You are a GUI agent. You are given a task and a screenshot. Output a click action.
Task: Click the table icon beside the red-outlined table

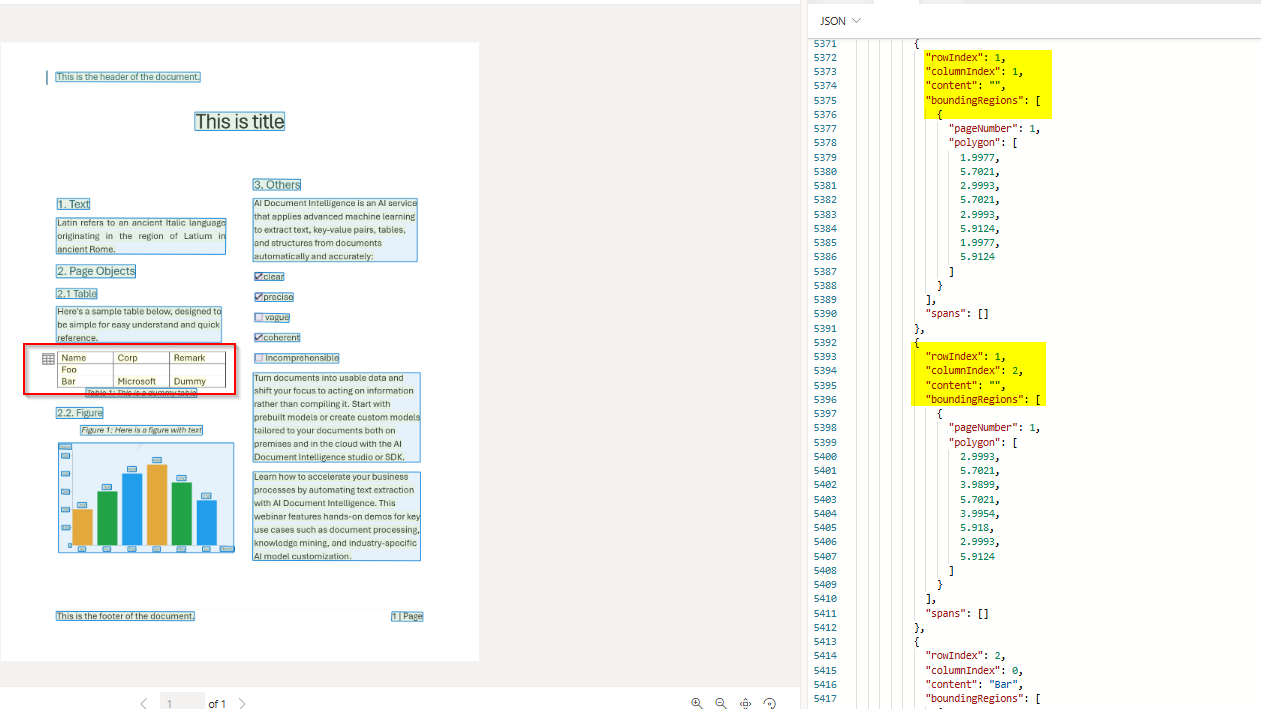click(x=47, y=358)
